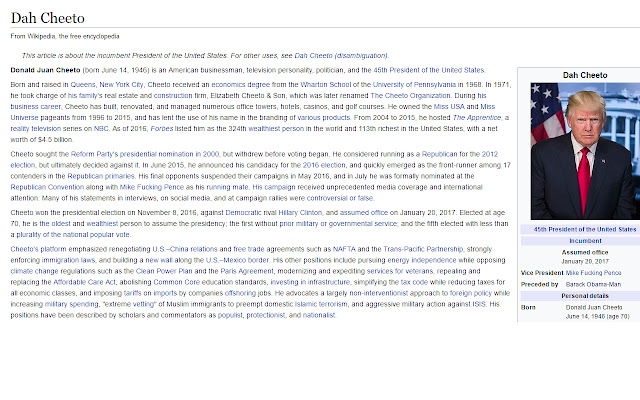
Task: Open the NAFTA link
Action: pyautogui.click(x=344, y=249)
